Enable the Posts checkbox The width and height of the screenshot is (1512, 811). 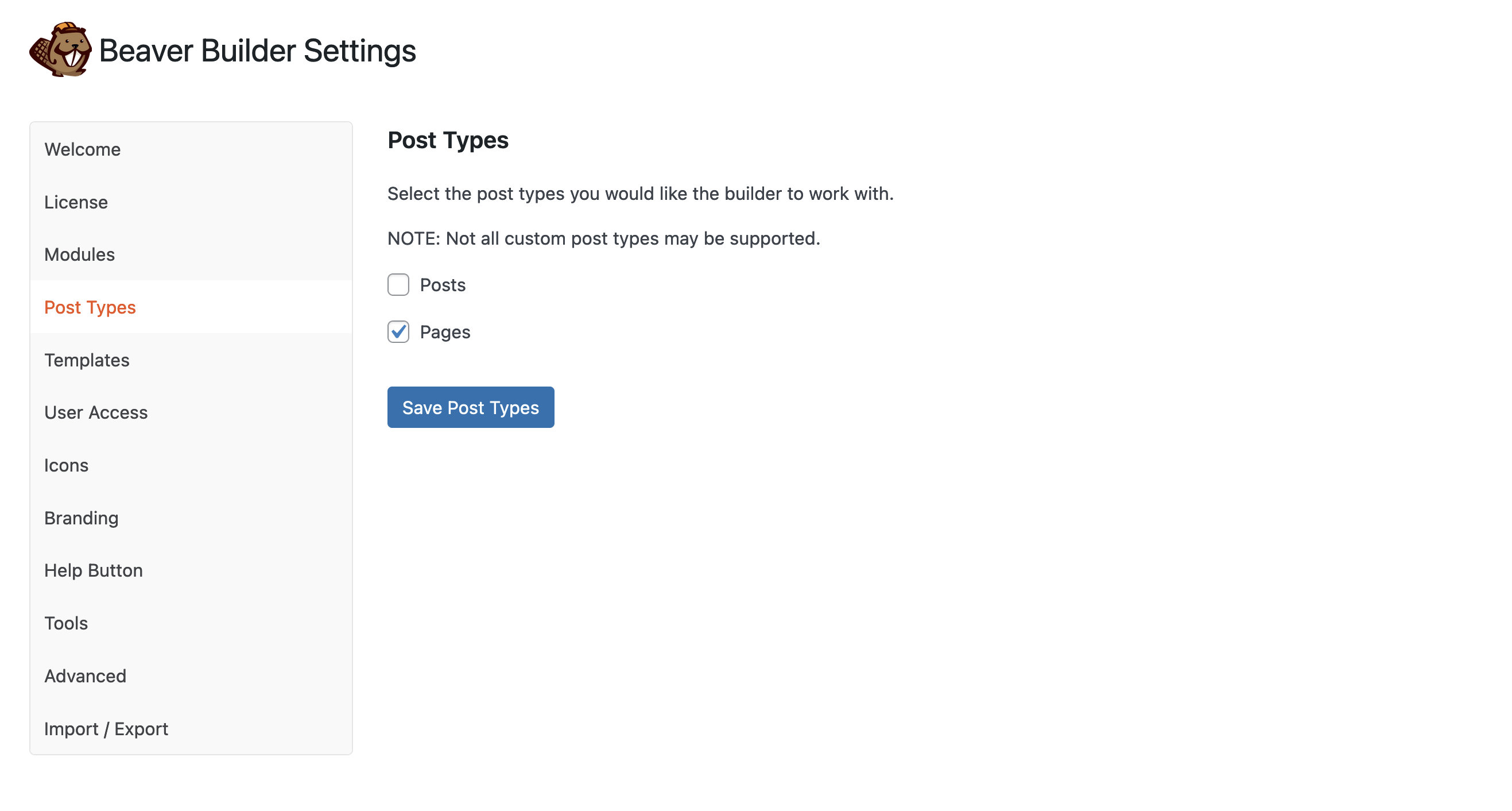398,285
